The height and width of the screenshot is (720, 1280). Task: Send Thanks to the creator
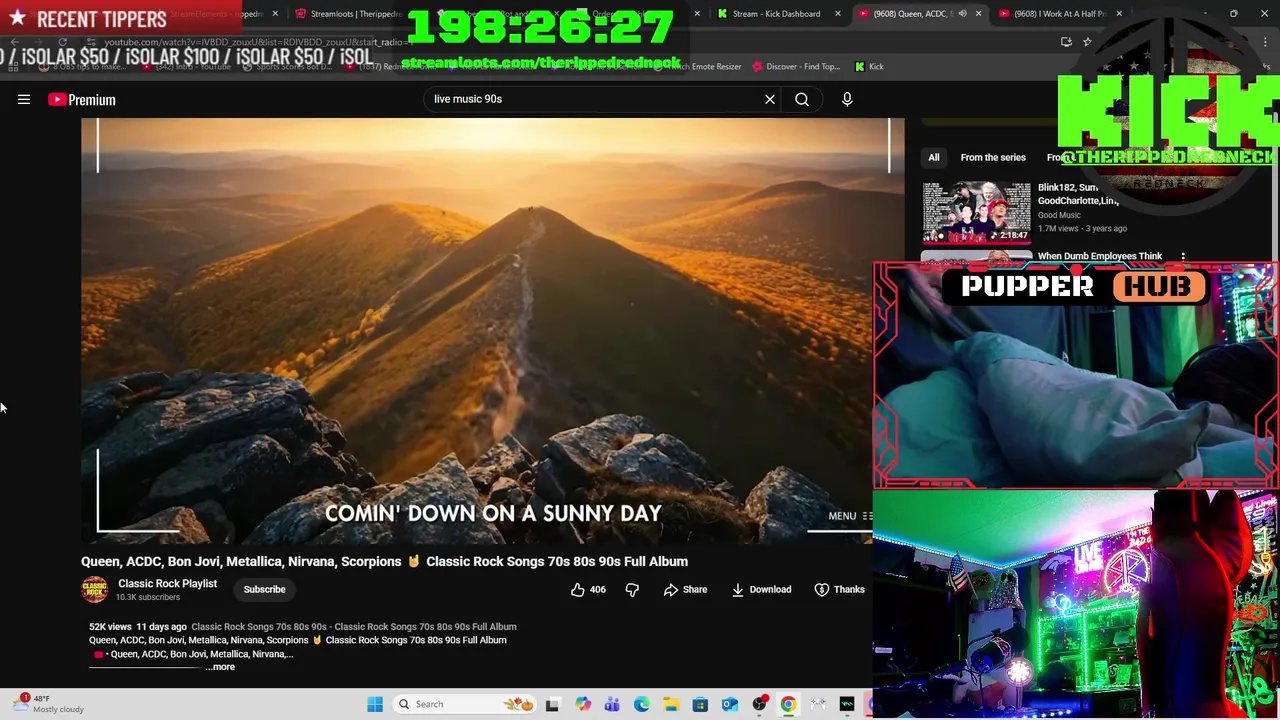(x=839, y=589)
